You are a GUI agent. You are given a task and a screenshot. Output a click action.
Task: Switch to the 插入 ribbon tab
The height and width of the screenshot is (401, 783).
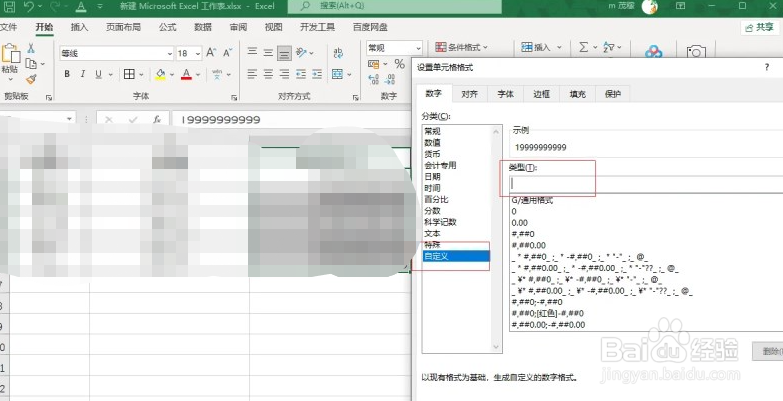79,27
